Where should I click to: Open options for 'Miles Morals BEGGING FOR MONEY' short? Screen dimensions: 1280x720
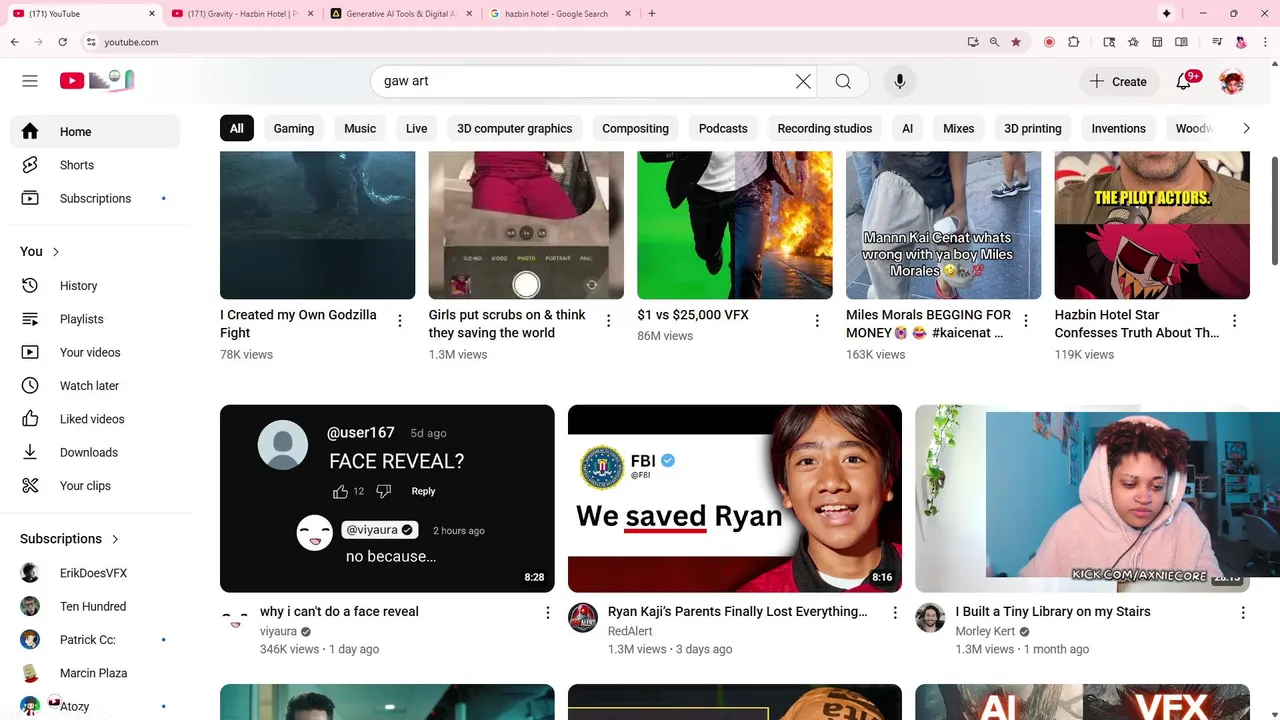pyautogui.click(x=1025, y=321)
